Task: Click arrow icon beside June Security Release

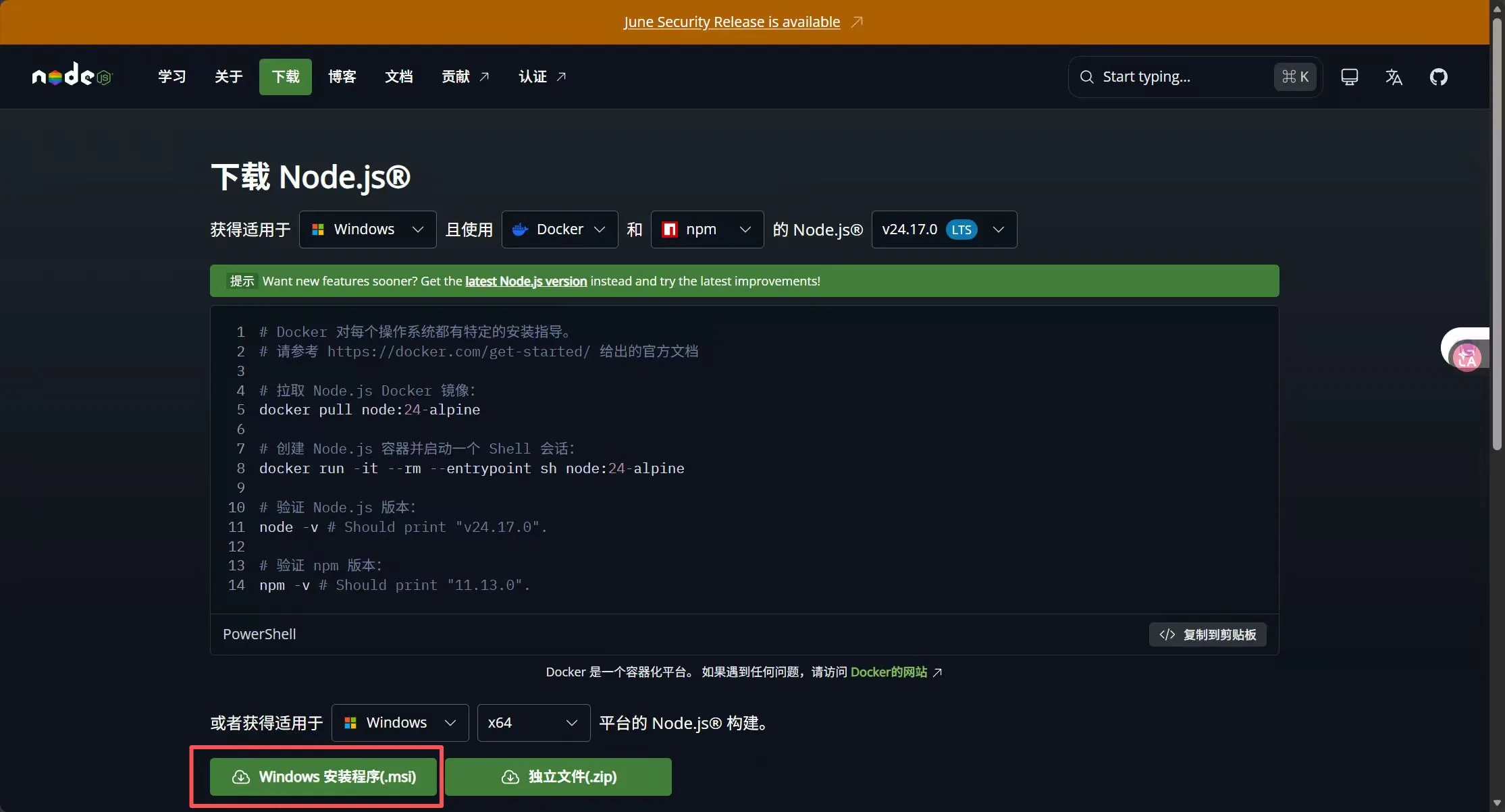Action: coord(857,22)
